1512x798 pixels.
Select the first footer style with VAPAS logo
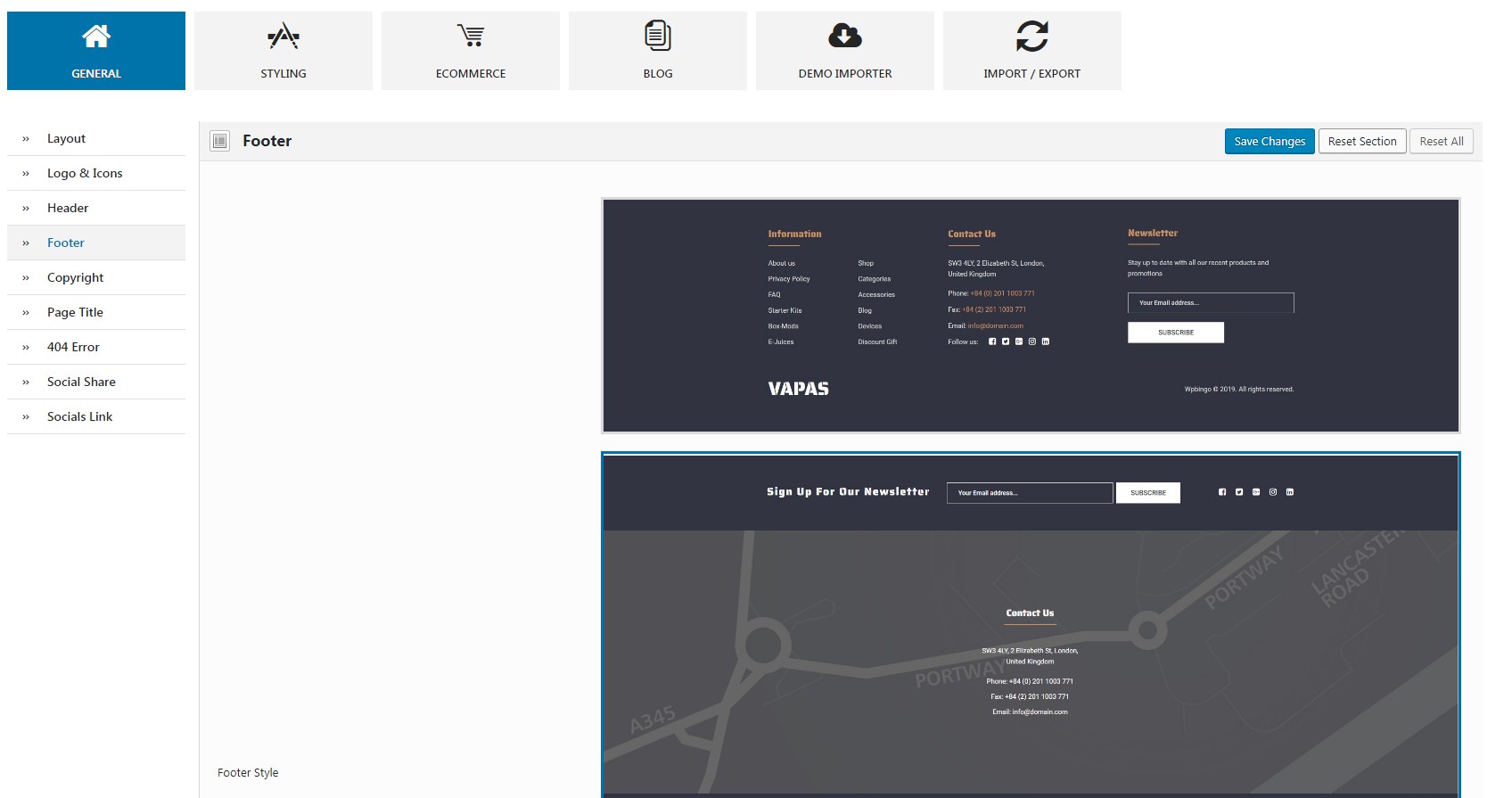[x=1031, y=316]
